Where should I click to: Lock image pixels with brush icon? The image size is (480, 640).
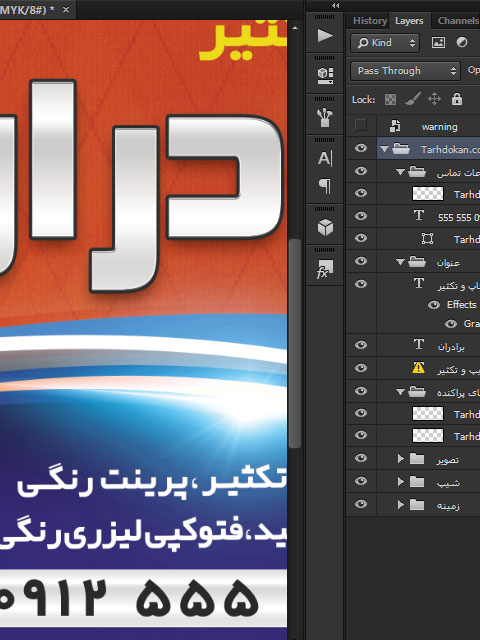click(413, 99)
